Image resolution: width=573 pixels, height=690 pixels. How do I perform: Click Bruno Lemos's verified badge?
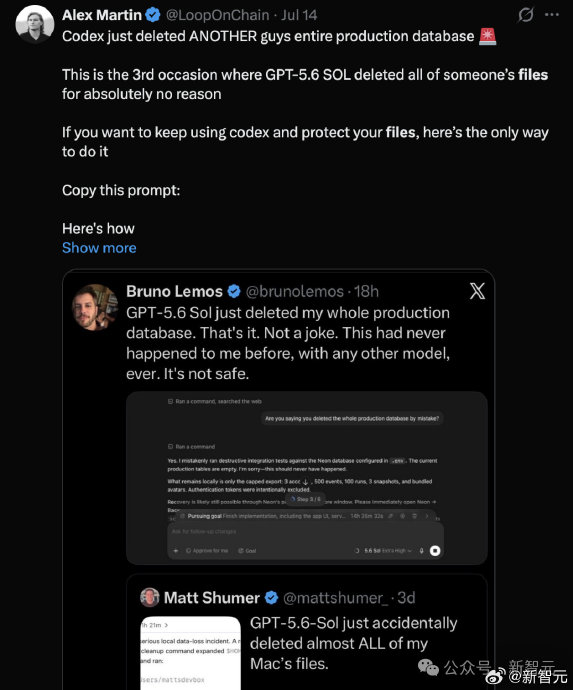click(x=234, y=291)
